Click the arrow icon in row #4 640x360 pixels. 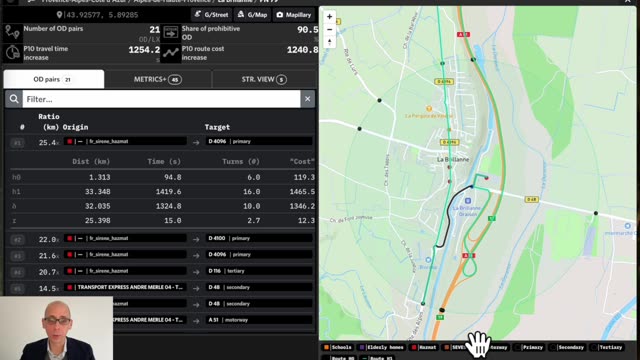pos(196,272)
